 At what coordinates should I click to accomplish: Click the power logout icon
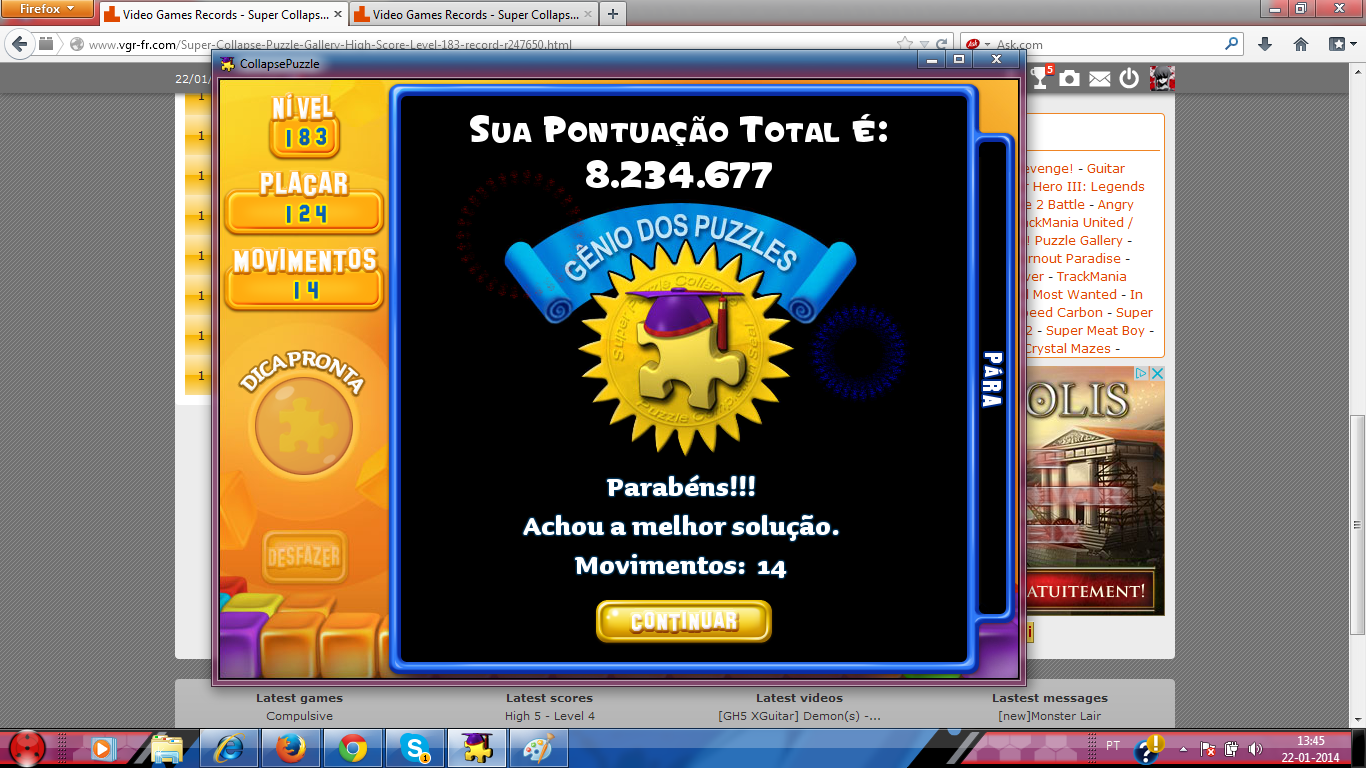(1129, 78)
